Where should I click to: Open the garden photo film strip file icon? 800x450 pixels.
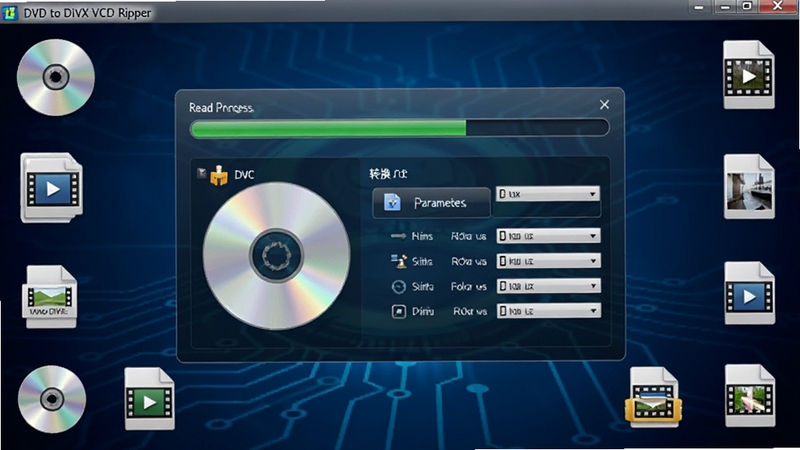click(750, 395)
